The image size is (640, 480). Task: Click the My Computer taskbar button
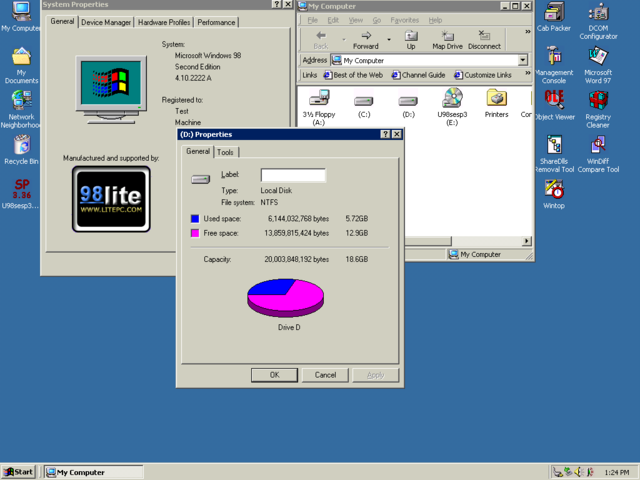pyautogui.click(x=94, y=472)
